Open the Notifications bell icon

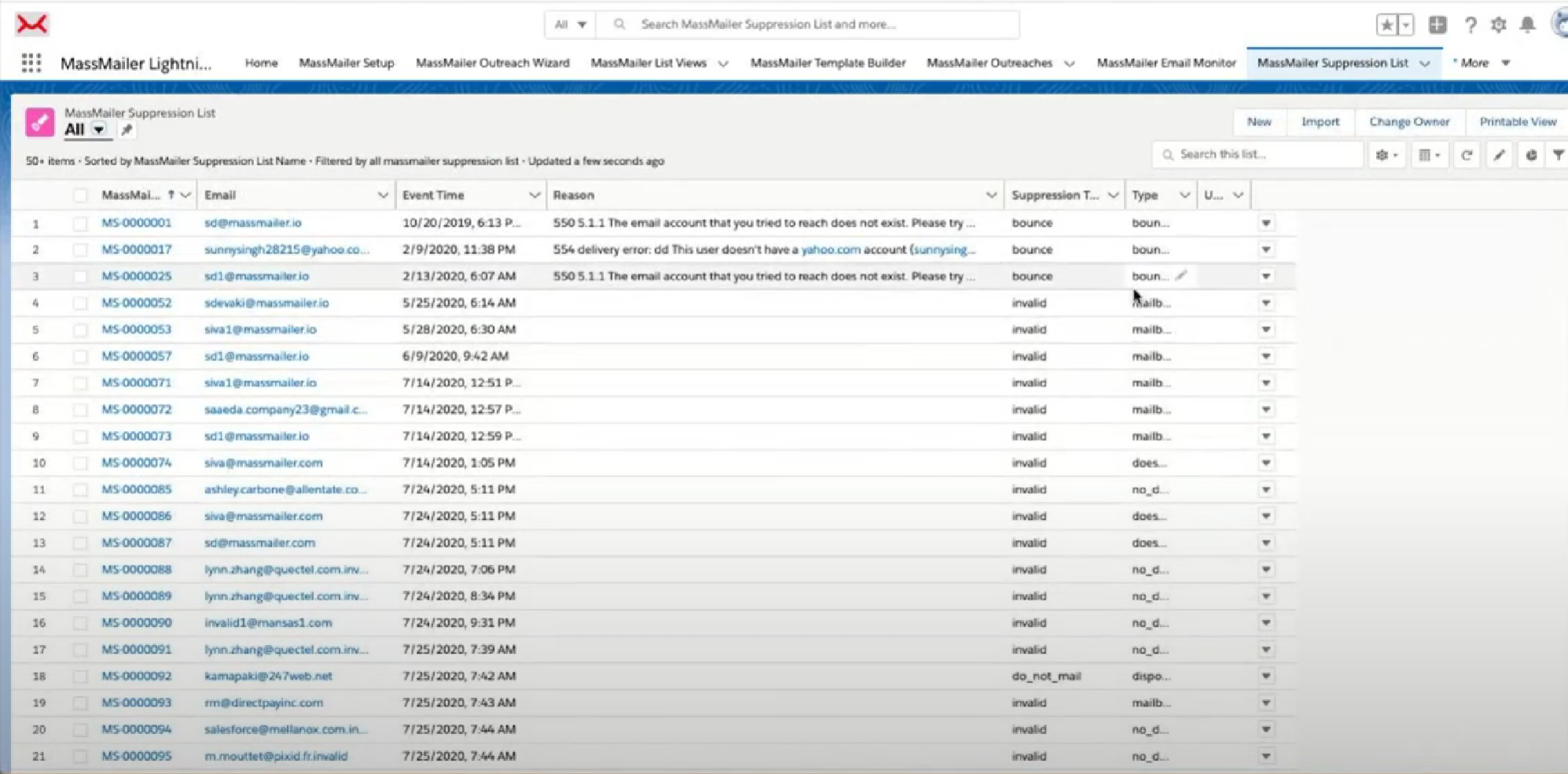click(x=1527, y=24)
